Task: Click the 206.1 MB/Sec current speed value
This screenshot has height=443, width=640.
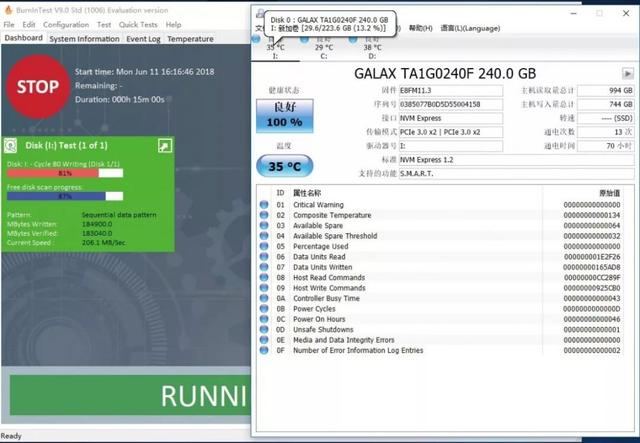Action: pos(104,243)
